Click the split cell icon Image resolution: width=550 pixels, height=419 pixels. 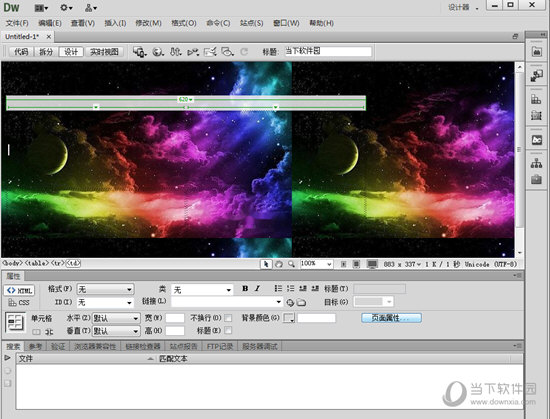(x=49, y=331)
